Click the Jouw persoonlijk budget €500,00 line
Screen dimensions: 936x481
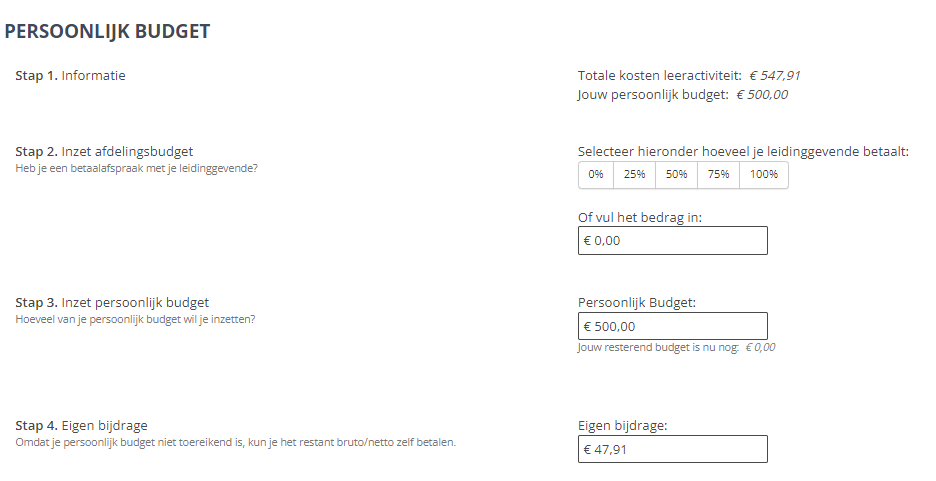pos(683,95)
